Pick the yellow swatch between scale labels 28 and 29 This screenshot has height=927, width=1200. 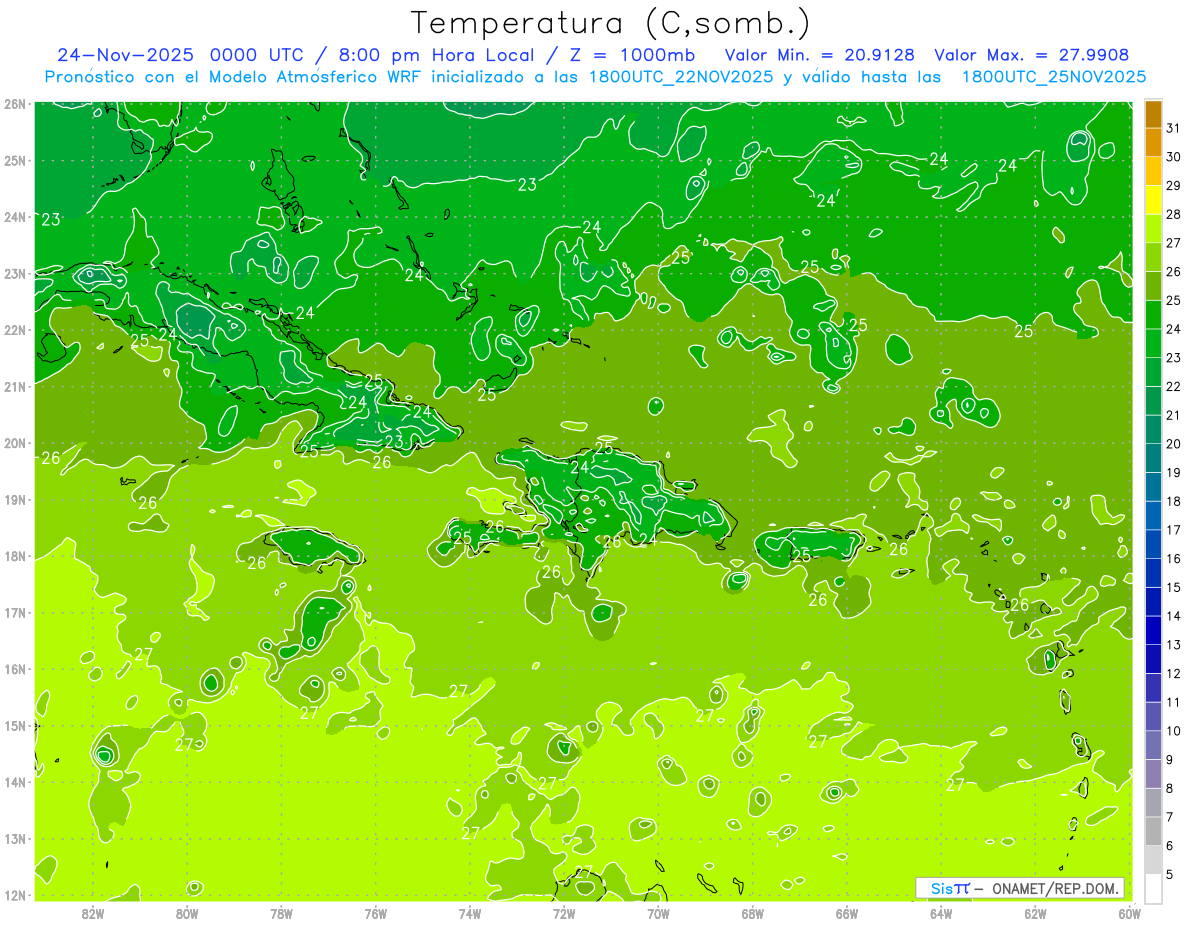[1153, 200]
